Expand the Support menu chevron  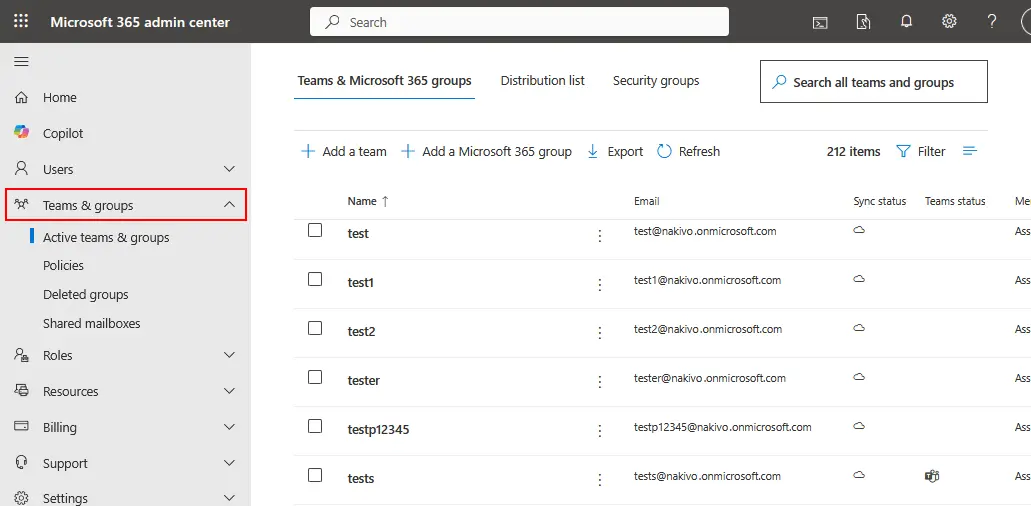point(229,463)
